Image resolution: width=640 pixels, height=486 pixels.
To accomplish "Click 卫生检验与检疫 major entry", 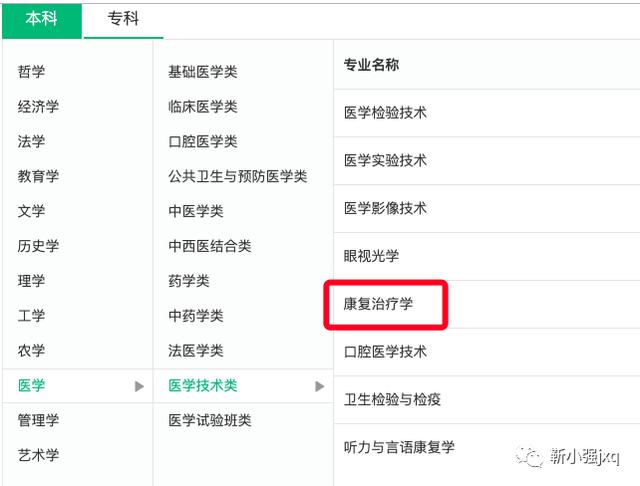I will click(x=392, y=399).
